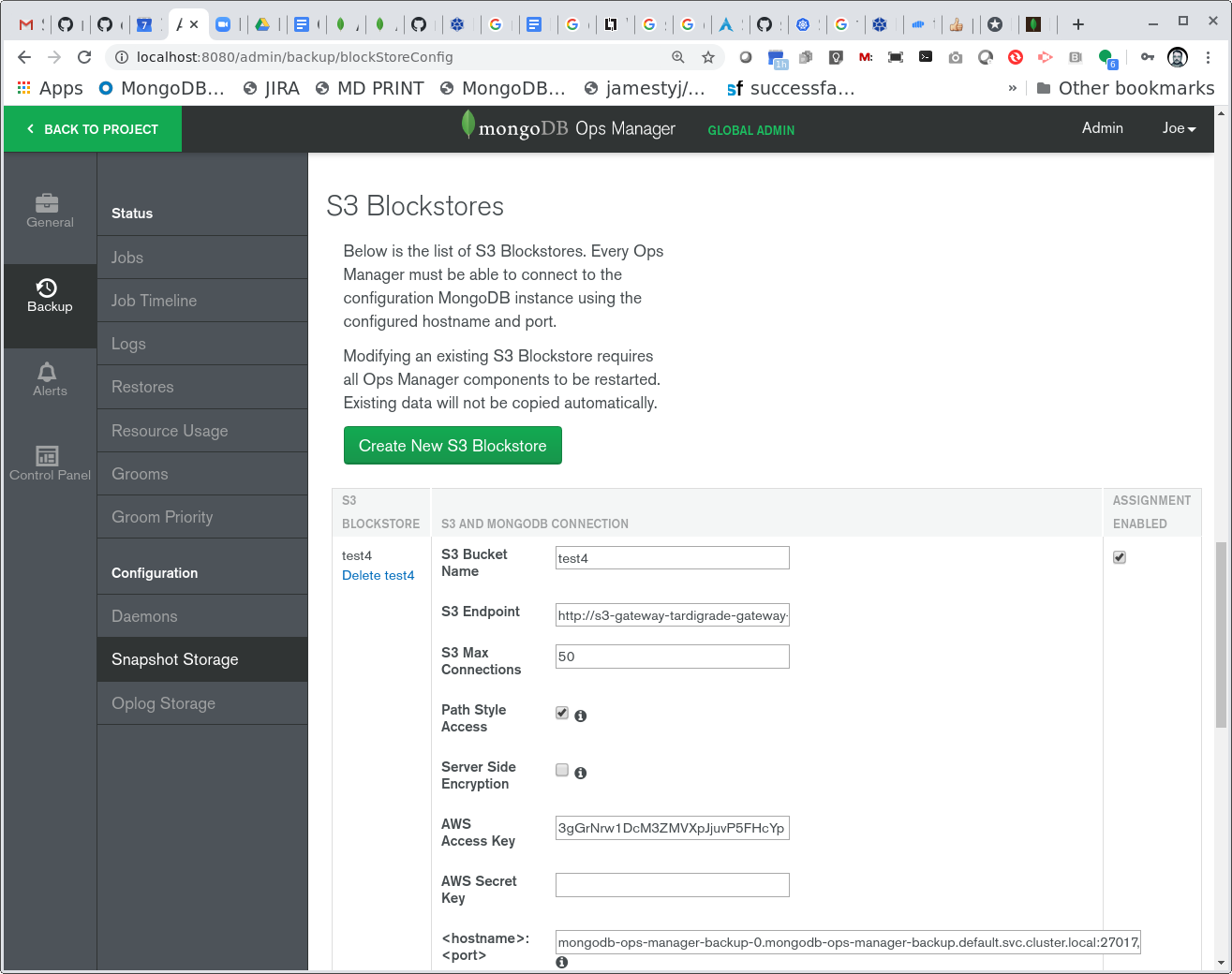Click into the AWS Secret Key field
This screenshot has height=974, width=1232.
[672, 885]
